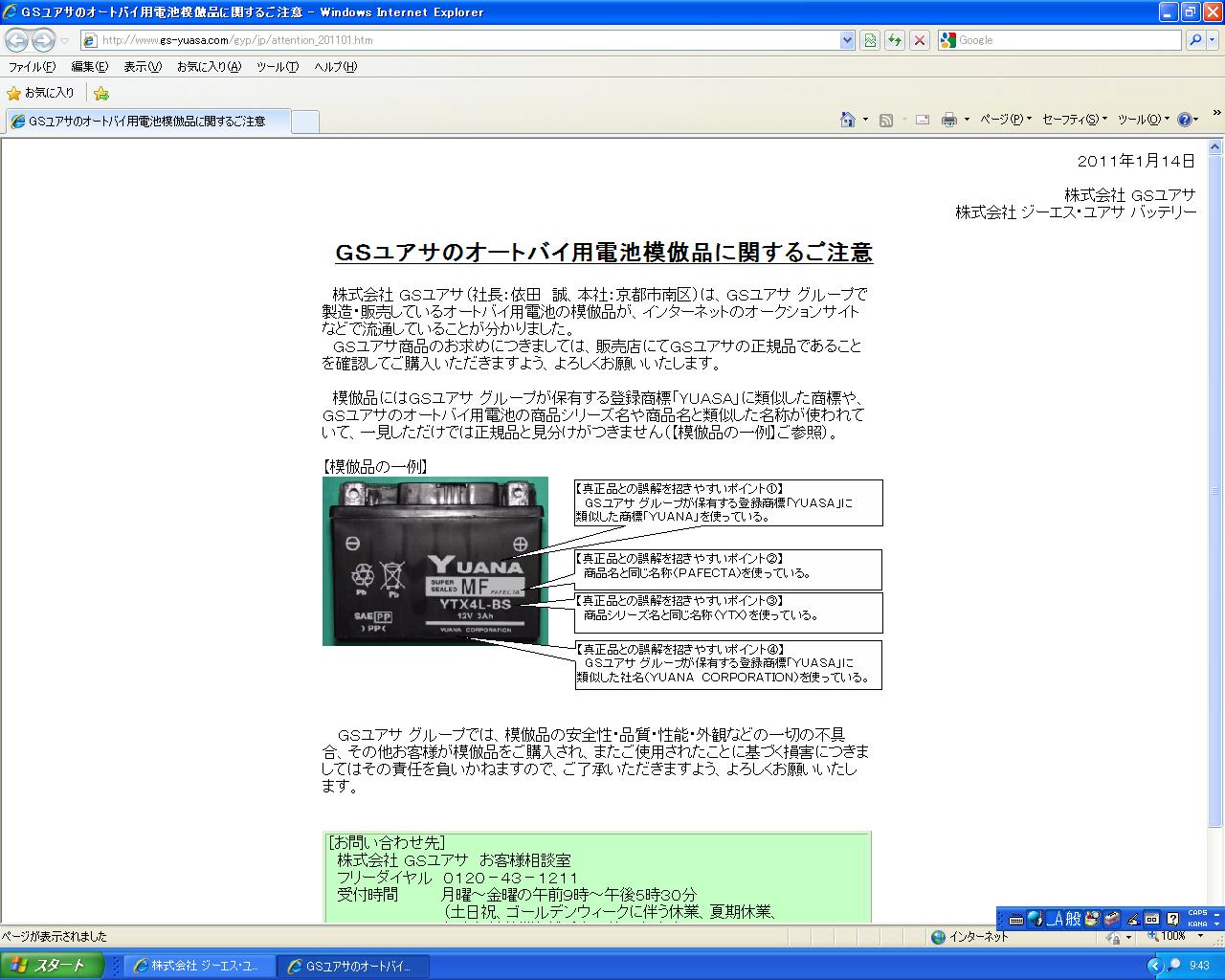Show hidden tray icons arrow
This screenshot has width=1225, height=980.
tap(1154, 966)
